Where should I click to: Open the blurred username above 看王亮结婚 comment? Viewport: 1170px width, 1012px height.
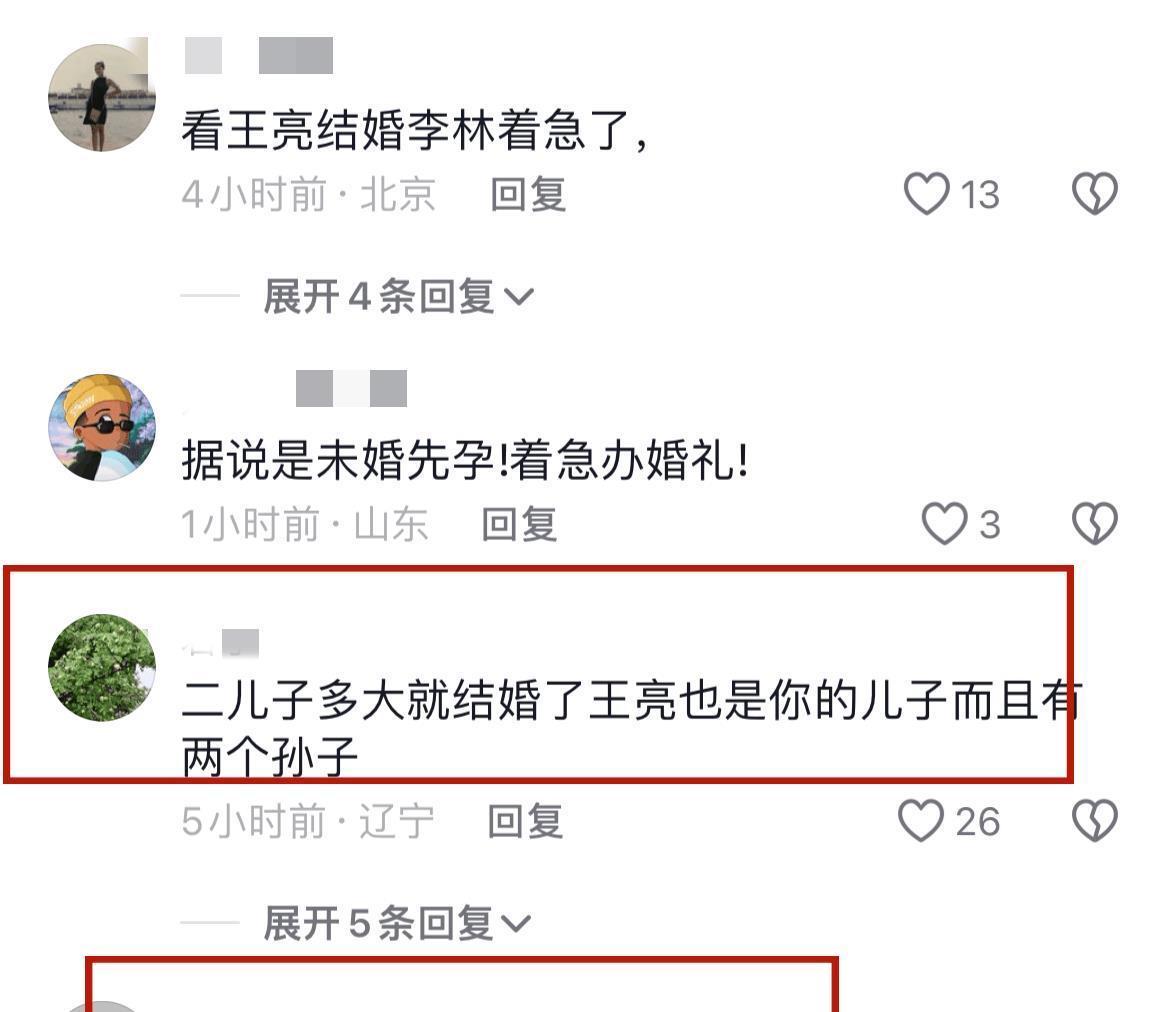click(x=259, y=55)
